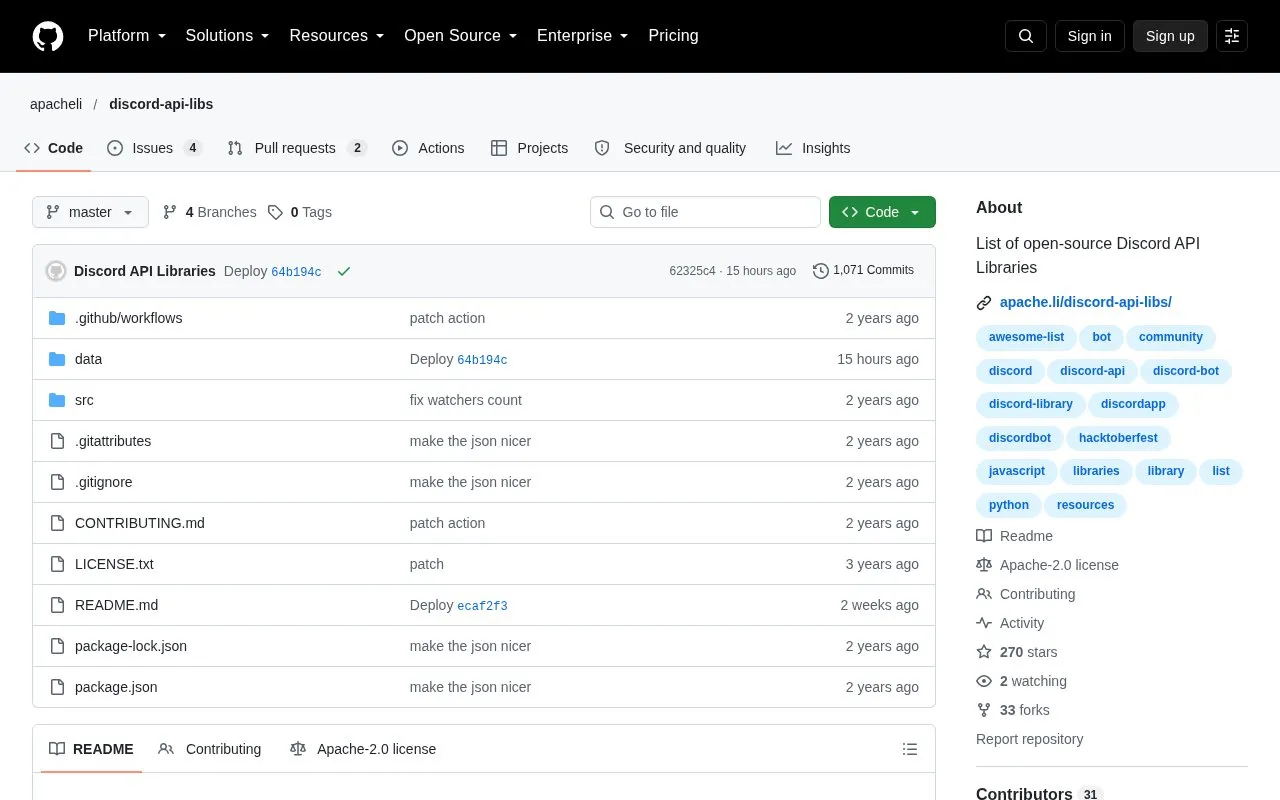Expand the Enterprise menu

583,36
